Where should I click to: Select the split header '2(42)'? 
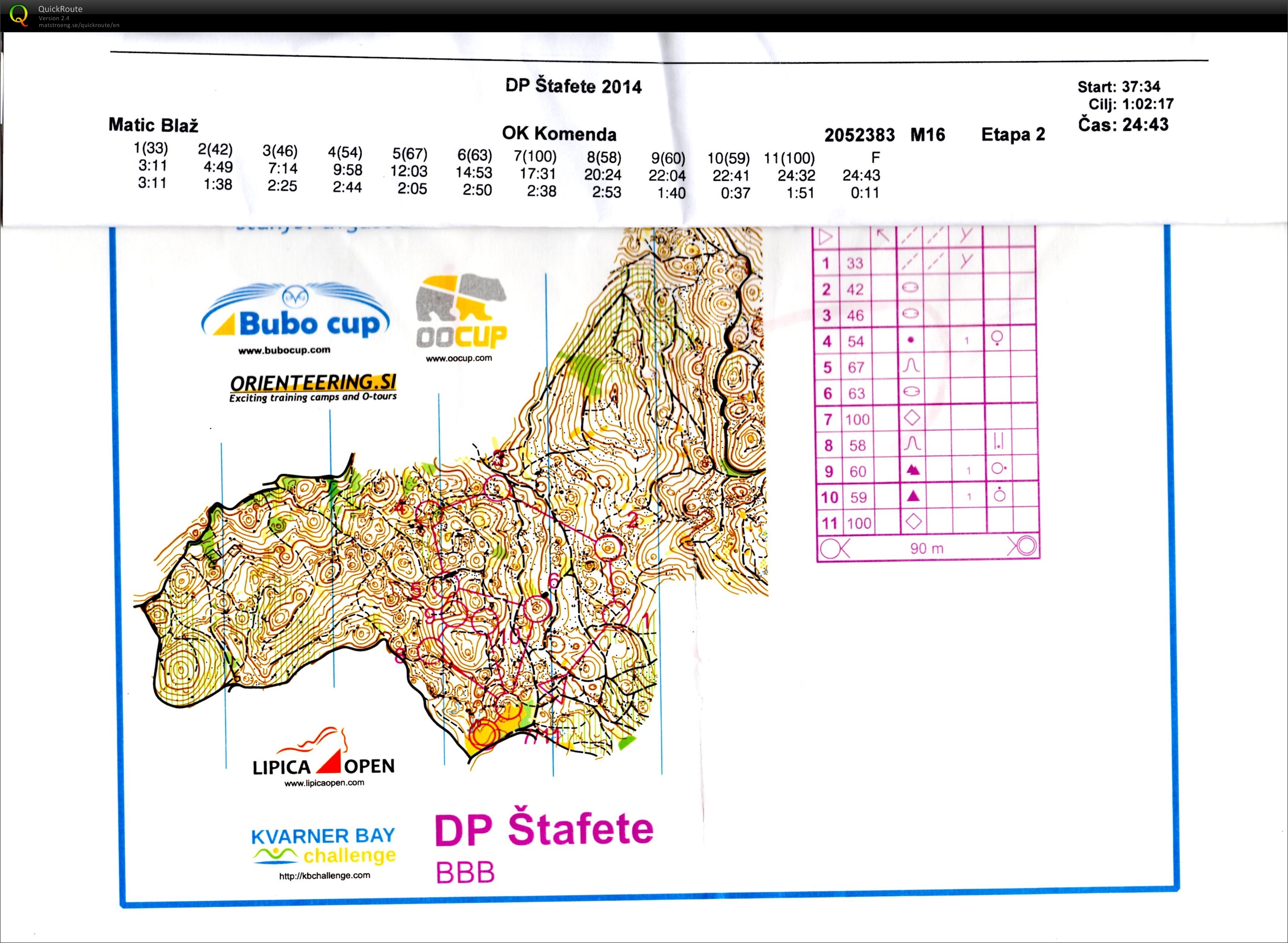click(x=215, y=149)
